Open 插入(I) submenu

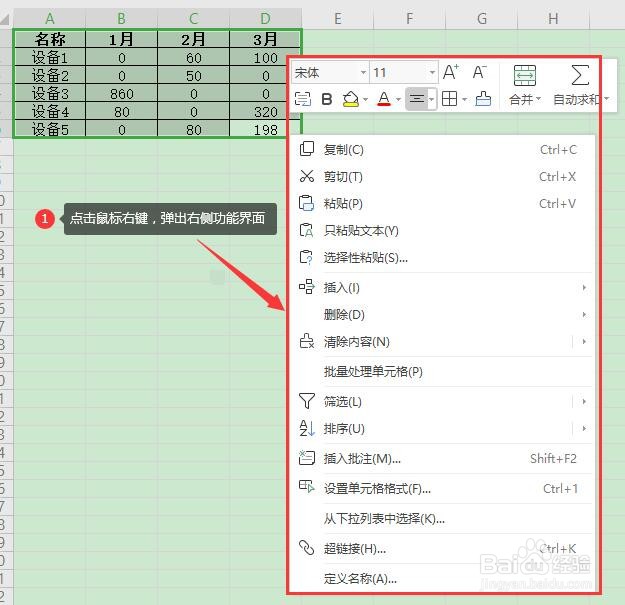click(x=441, y=287)
